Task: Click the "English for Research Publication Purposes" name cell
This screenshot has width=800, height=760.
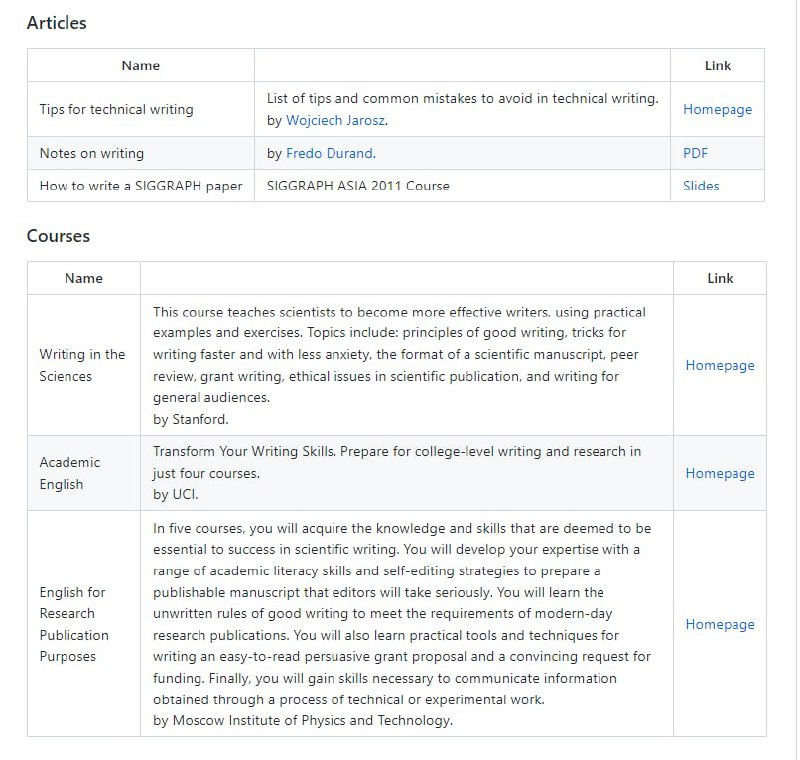Action: [74, 624]
